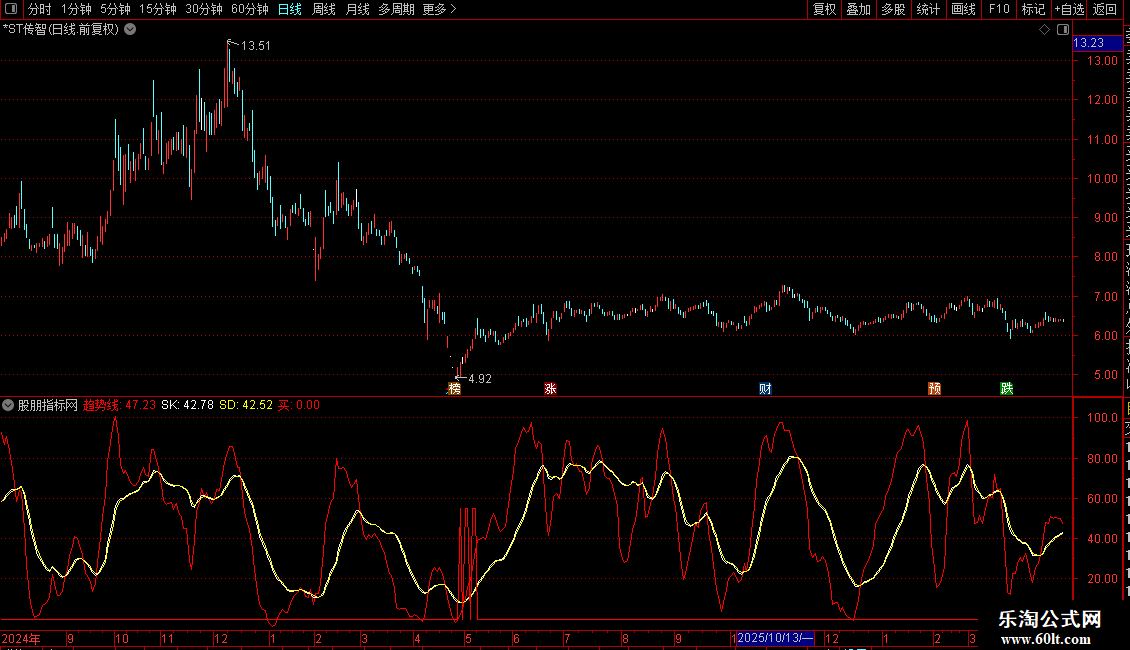Screen dimensions: 1130x650
Task: Click the diamond marker icon above chart
Action: [x=1044, y=30]
